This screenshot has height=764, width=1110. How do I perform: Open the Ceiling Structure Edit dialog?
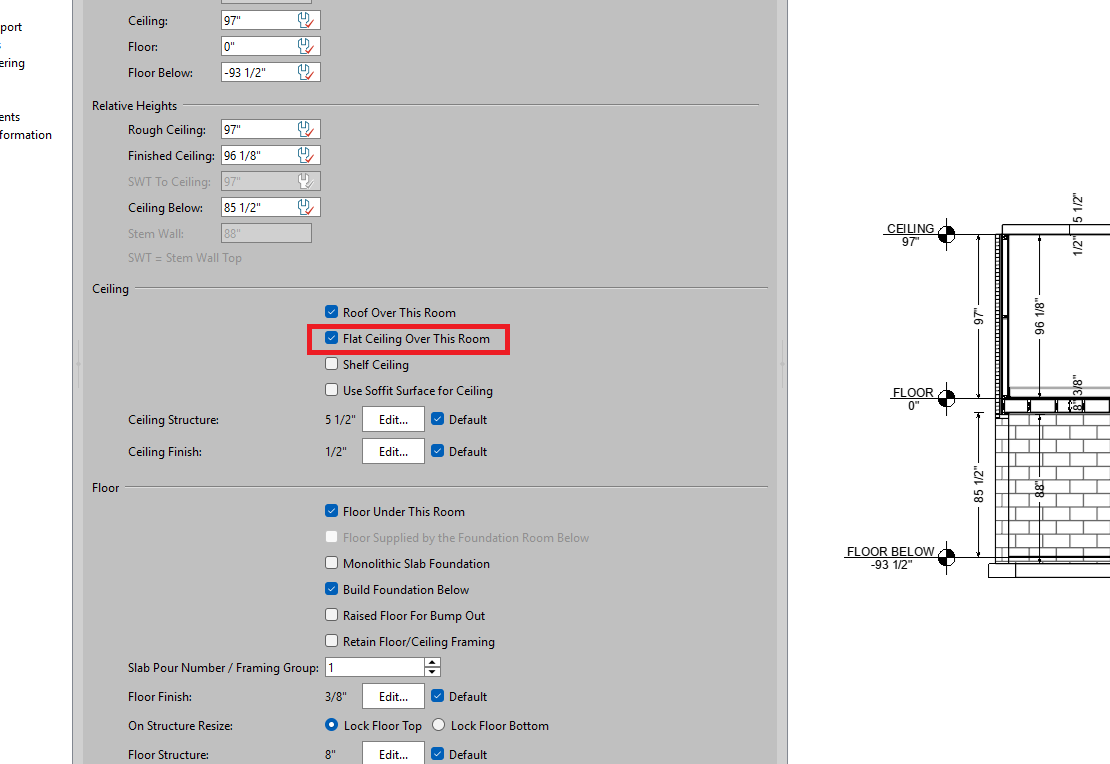(x=393, y=420)
